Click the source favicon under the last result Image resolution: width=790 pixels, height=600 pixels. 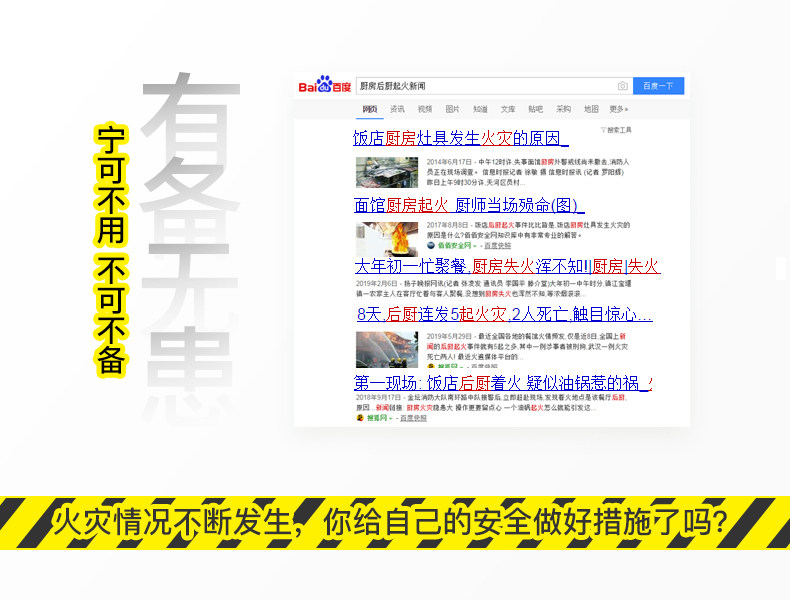coord(360,418)
